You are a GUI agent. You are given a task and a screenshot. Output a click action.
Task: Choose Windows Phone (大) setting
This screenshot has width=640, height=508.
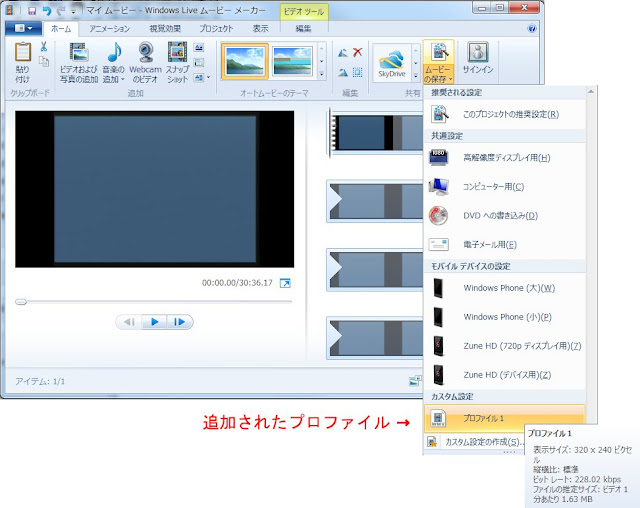[505, 288]
